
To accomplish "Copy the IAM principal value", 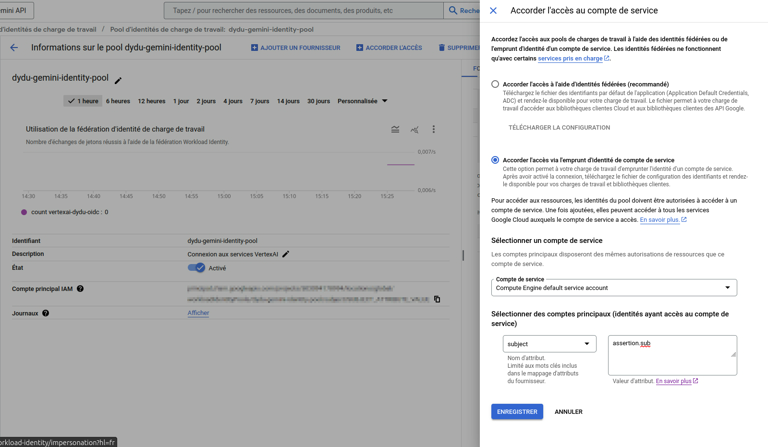I will coord(437,299).
